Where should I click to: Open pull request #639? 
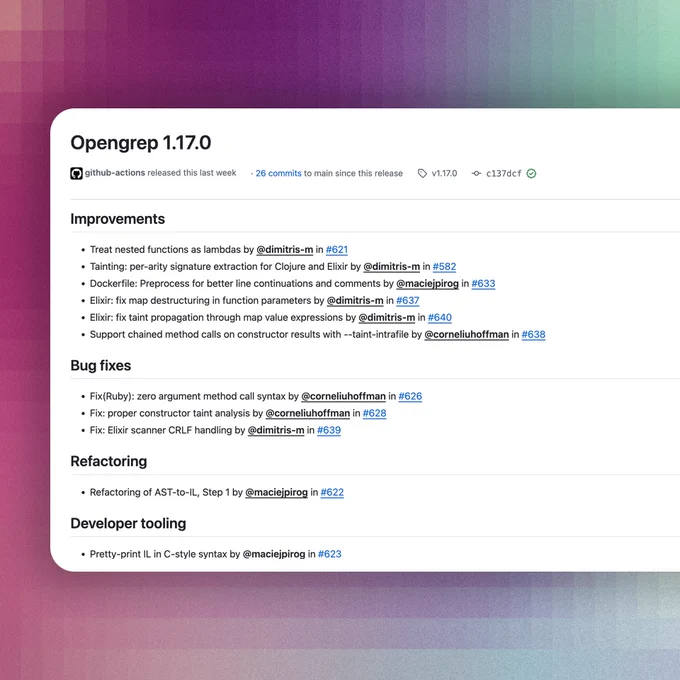click(x=329, y=430)
